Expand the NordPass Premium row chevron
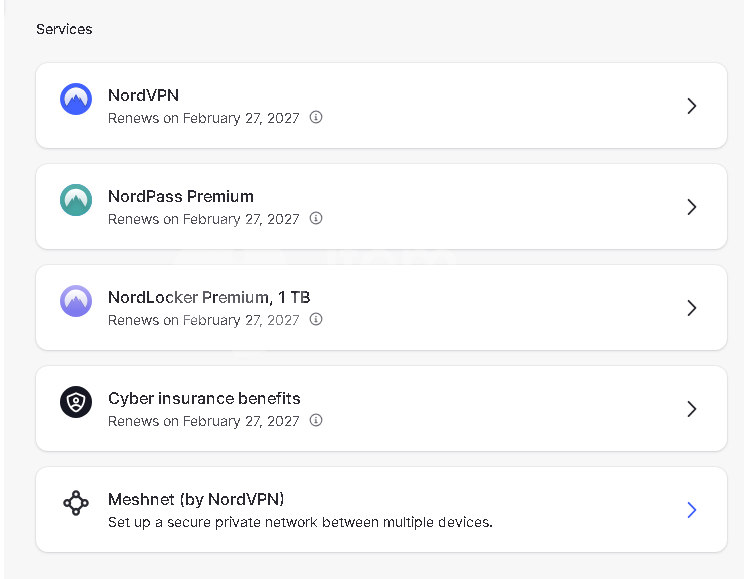Viewport: 744px width, 579px height. 692,207
